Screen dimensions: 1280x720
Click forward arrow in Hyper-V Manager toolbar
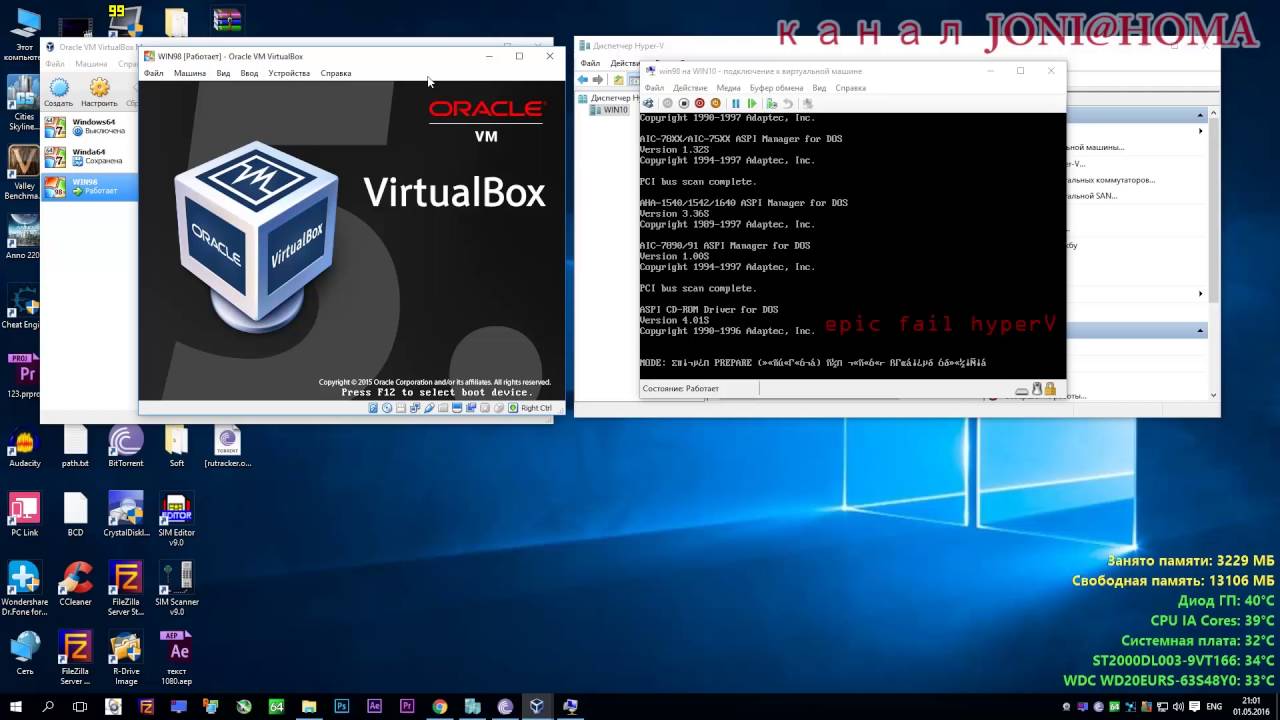tap(598, 80)
